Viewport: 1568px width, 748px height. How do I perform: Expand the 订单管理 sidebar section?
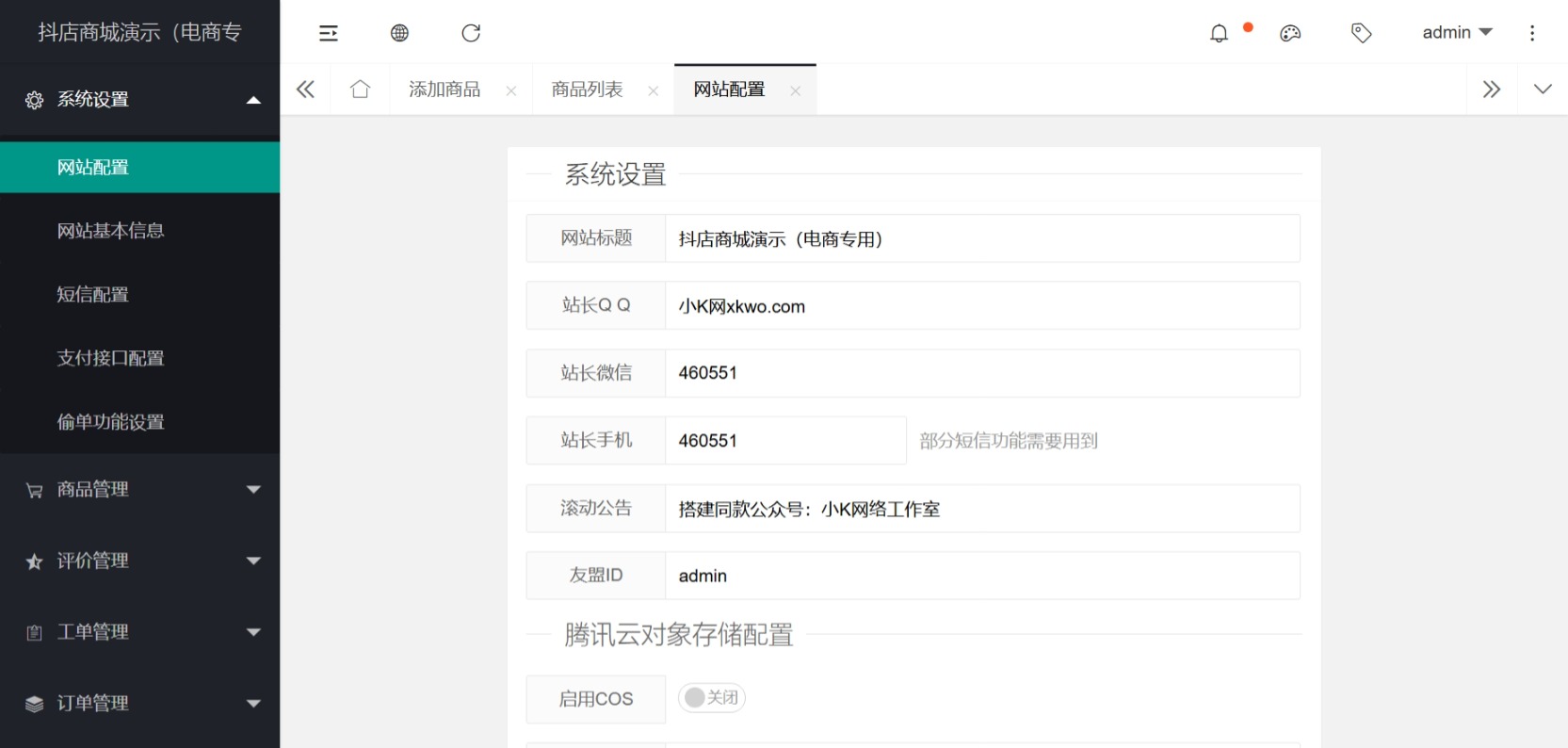(139, 703)
